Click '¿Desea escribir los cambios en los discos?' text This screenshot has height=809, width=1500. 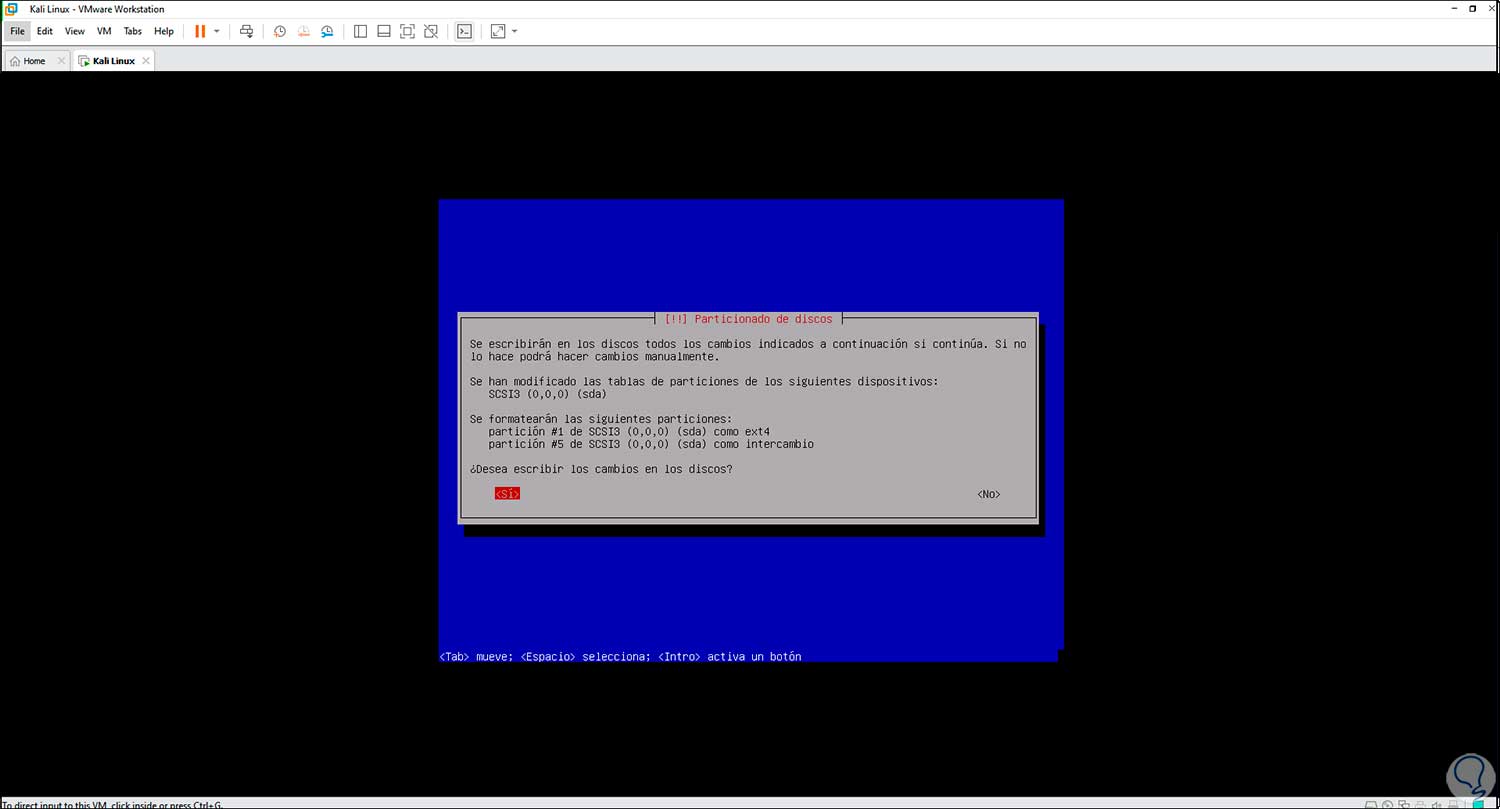(x=601, y=469)
